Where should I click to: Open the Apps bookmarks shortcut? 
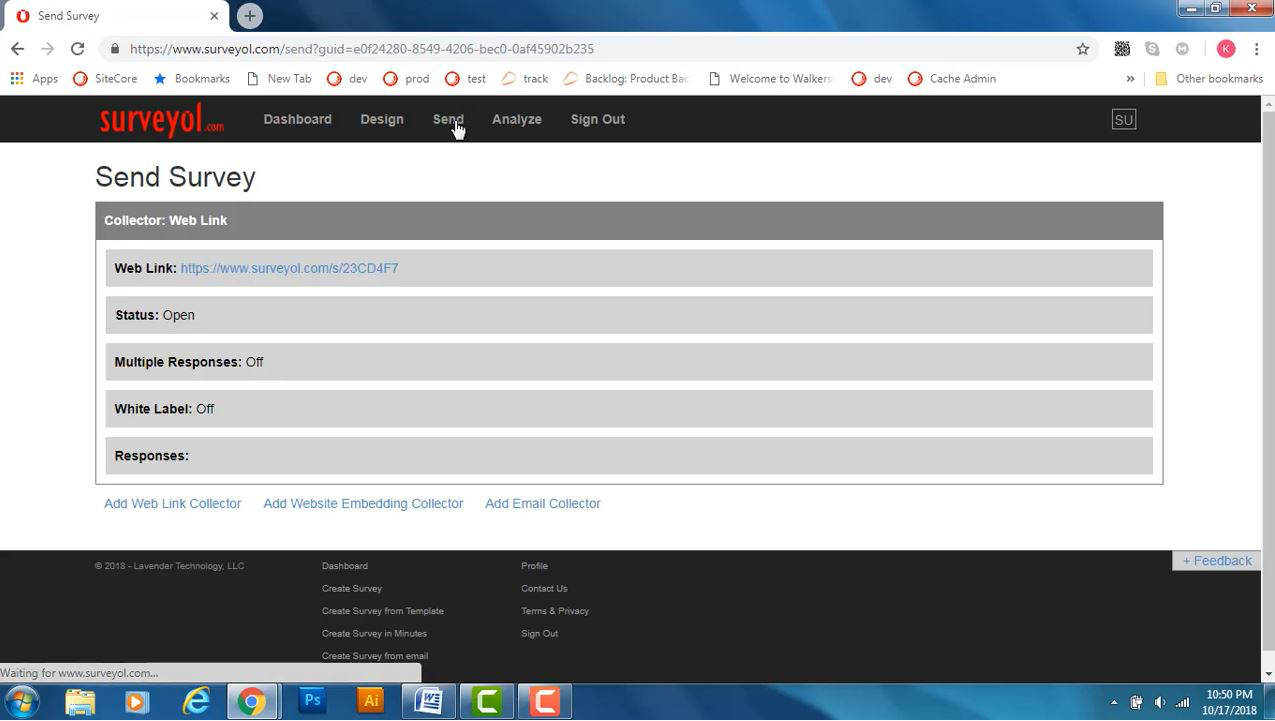click(x=34, y=79)
